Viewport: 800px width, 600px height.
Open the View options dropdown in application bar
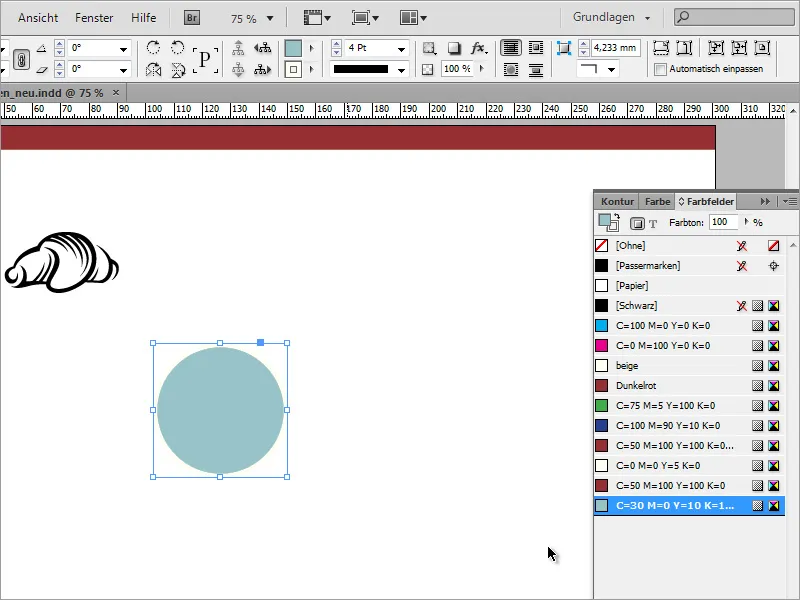pyautogui.click(x=317, y=18)
